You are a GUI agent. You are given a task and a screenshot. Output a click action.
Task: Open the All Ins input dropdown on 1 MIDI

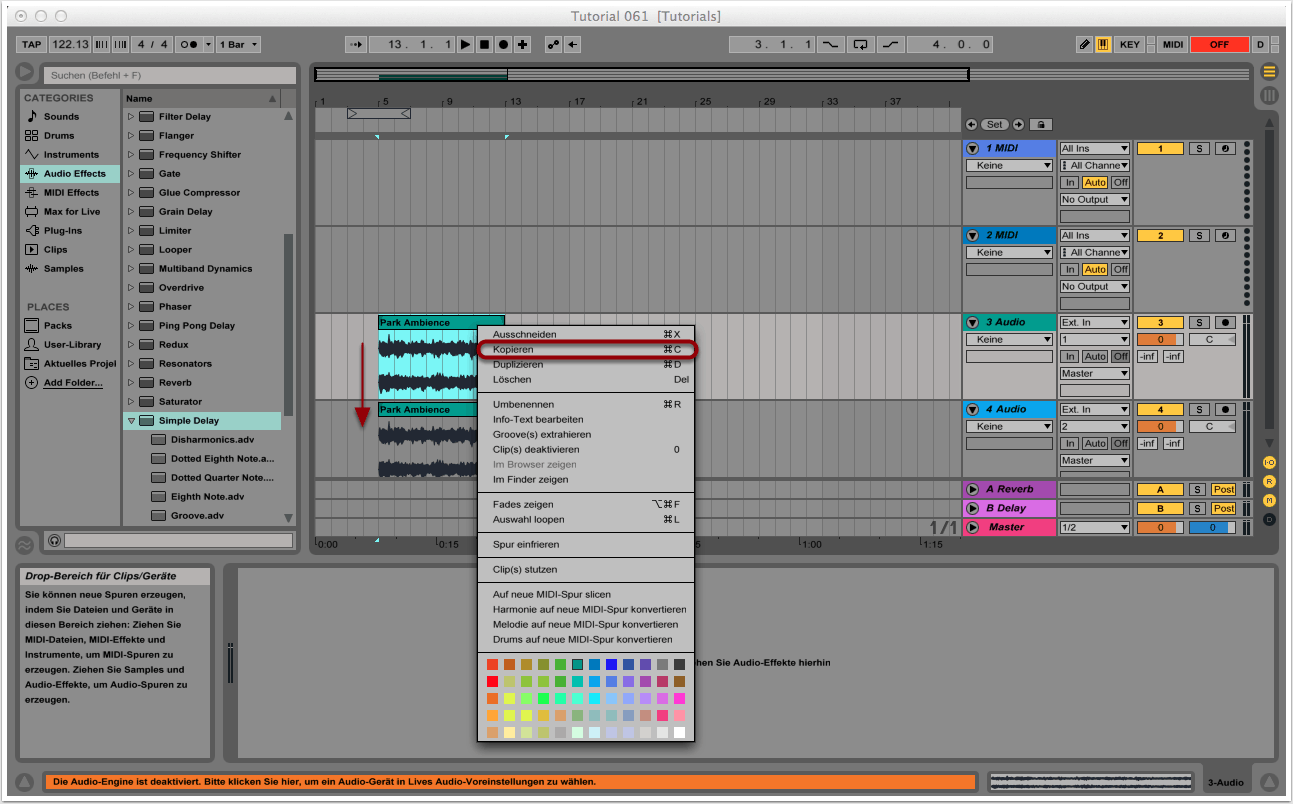[x=1095, y=149]
